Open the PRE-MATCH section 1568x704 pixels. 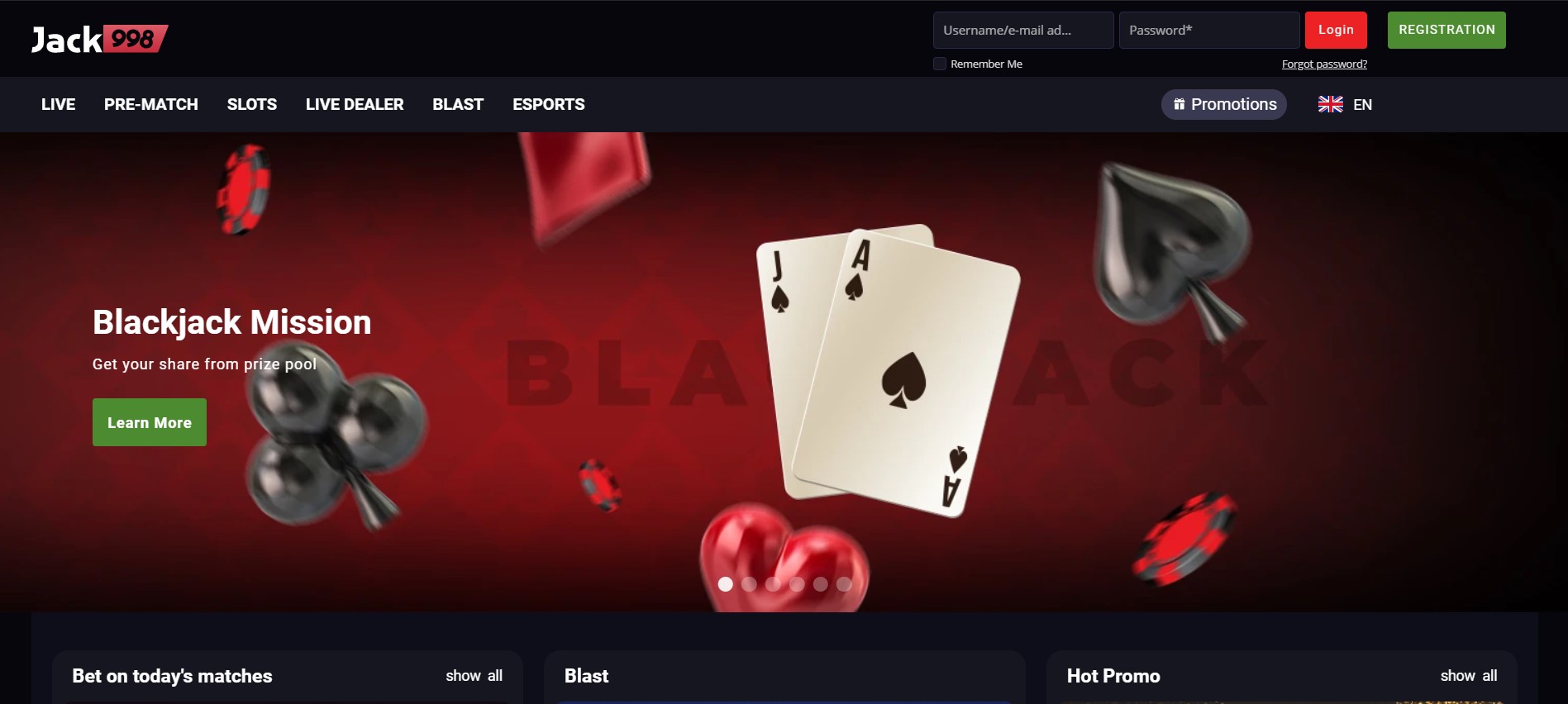151,104
